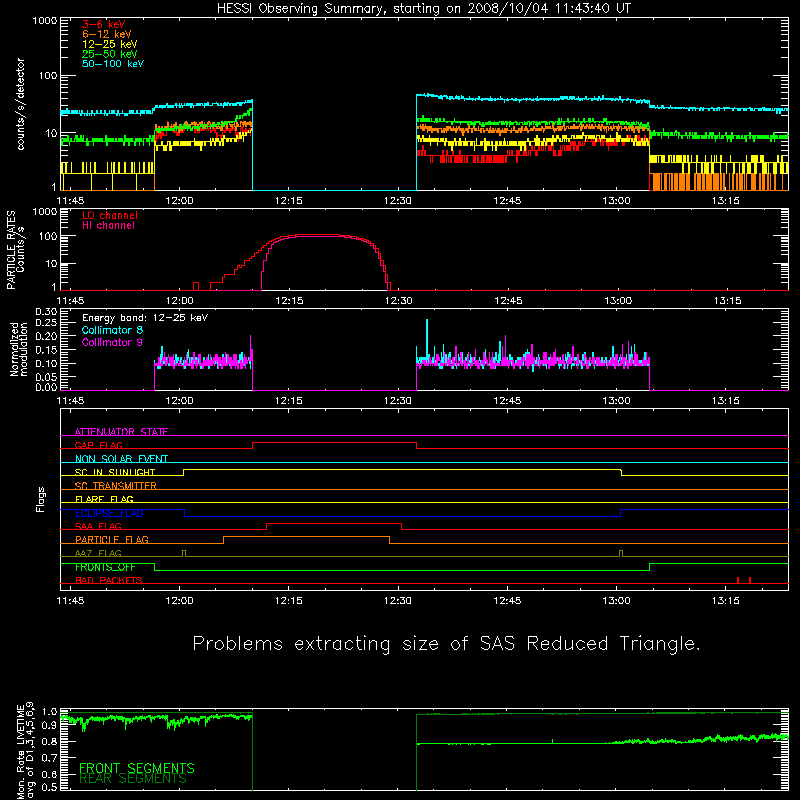
Task: Select the HI channel legend label
Action: click(108, 225)
